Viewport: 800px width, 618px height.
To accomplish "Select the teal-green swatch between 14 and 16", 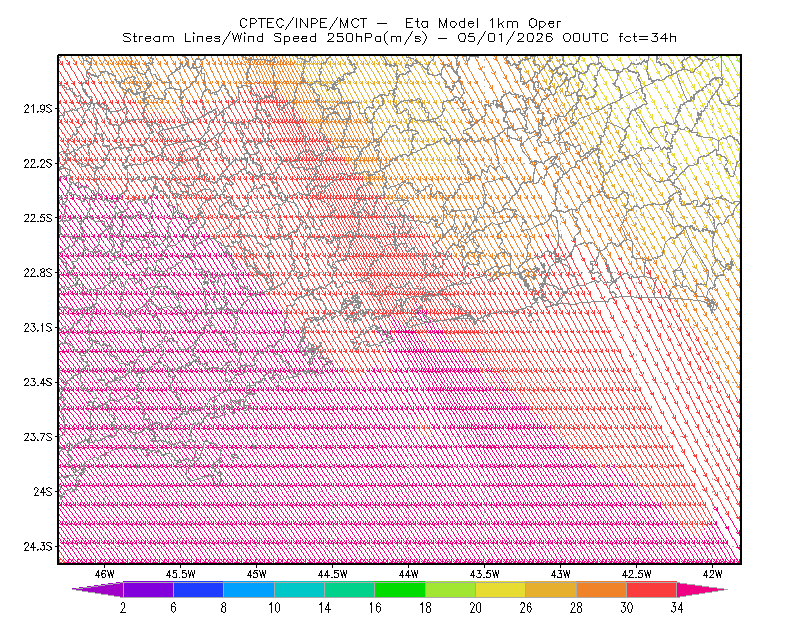I will coord(349,589).
